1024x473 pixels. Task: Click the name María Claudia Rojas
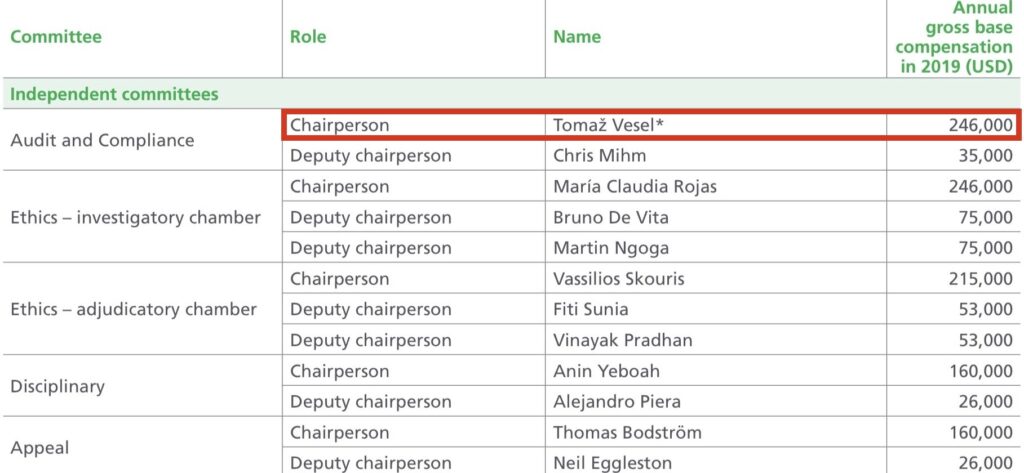point(635,187)
